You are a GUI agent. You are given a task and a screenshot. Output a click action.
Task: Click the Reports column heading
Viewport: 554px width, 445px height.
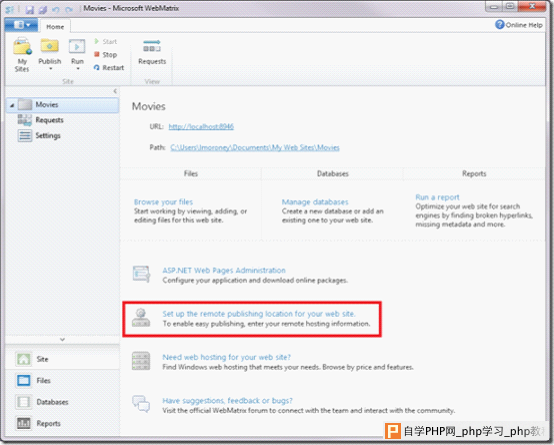pos(474,174)
